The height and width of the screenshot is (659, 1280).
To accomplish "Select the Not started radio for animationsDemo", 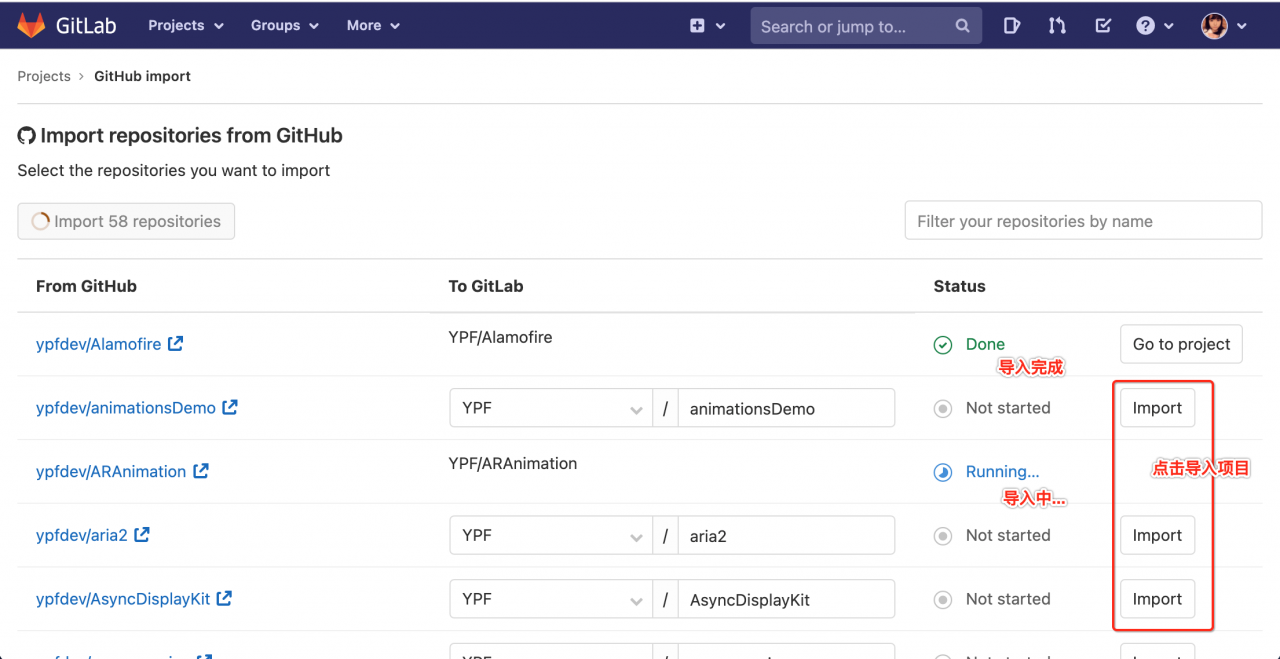I will coord(942,408).
